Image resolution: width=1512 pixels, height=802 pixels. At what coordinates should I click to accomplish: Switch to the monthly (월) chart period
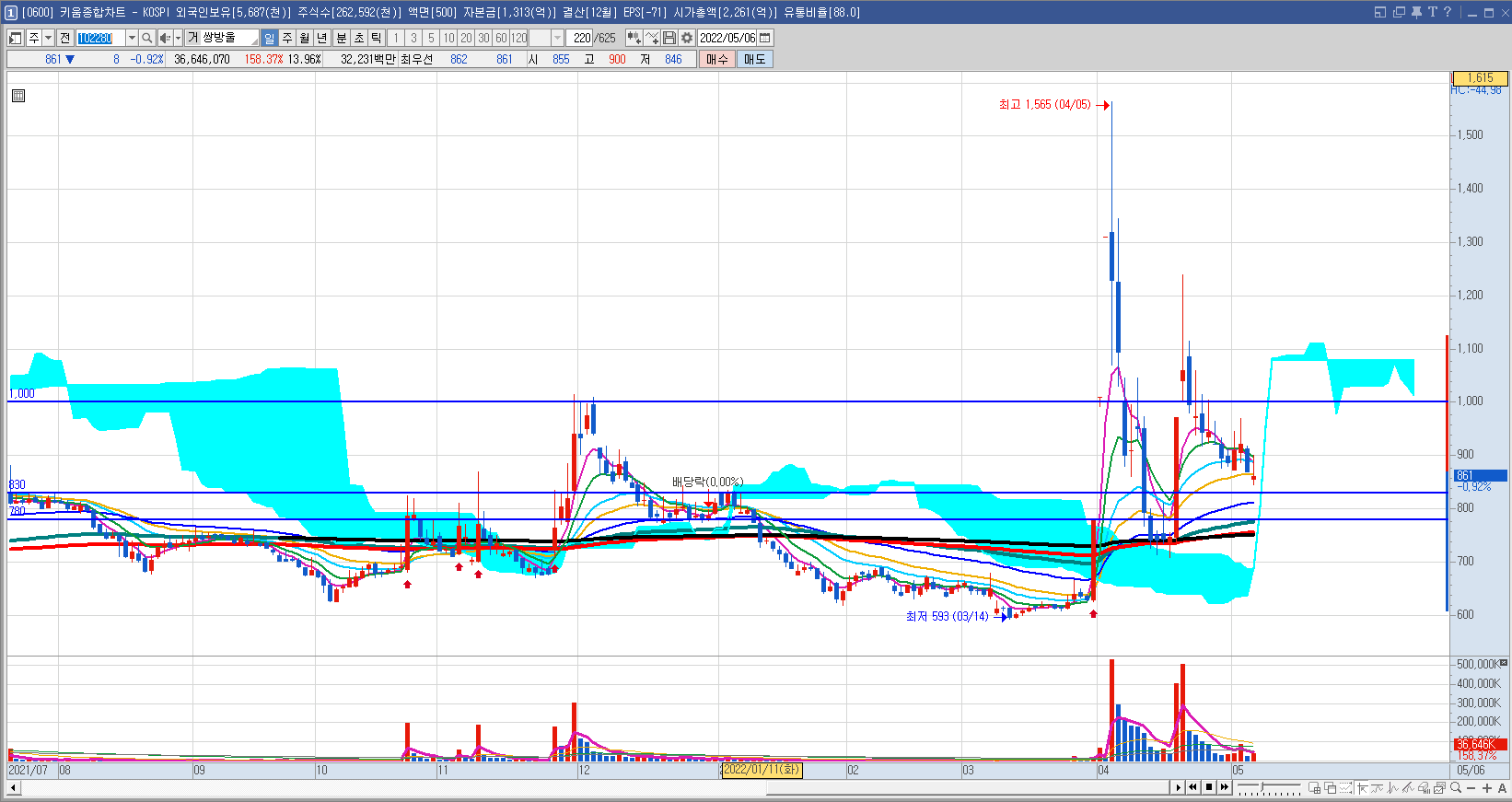[305, 38]
